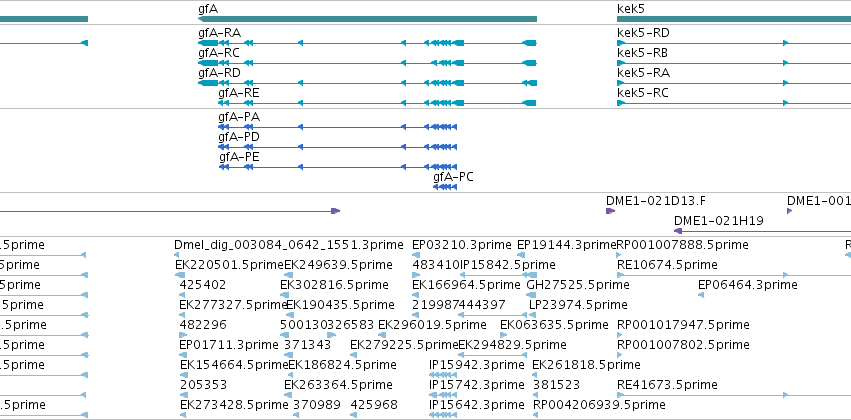Click EK261818.5prime
Image resolution: width=851 pixels, height=420 pixels.
click(x=586, y=365)
